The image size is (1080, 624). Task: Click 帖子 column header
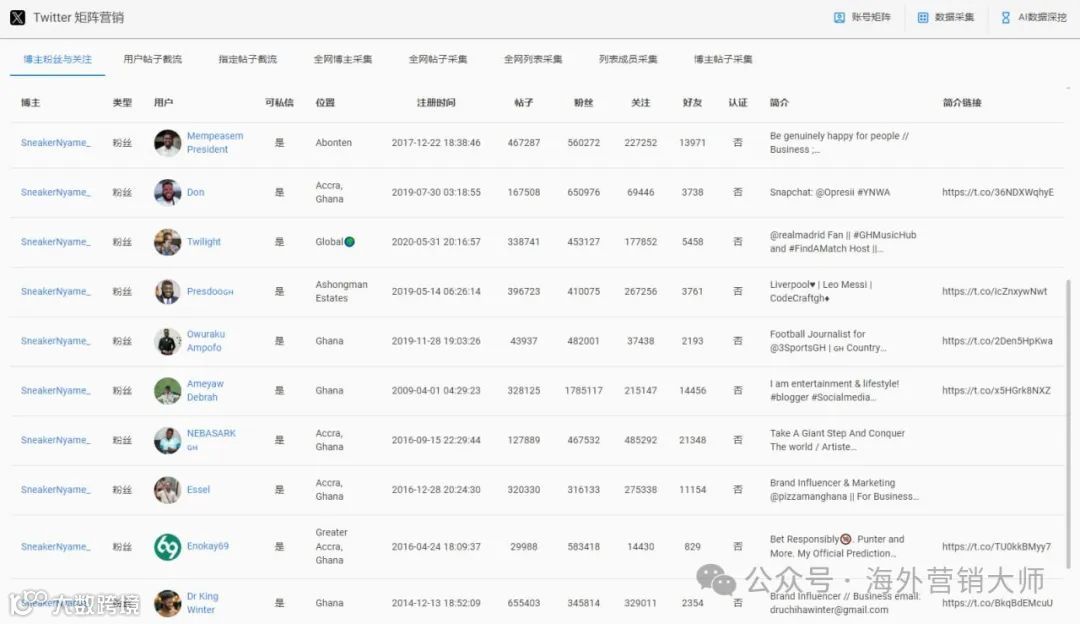pyautogui.click(x=523, y=103)
